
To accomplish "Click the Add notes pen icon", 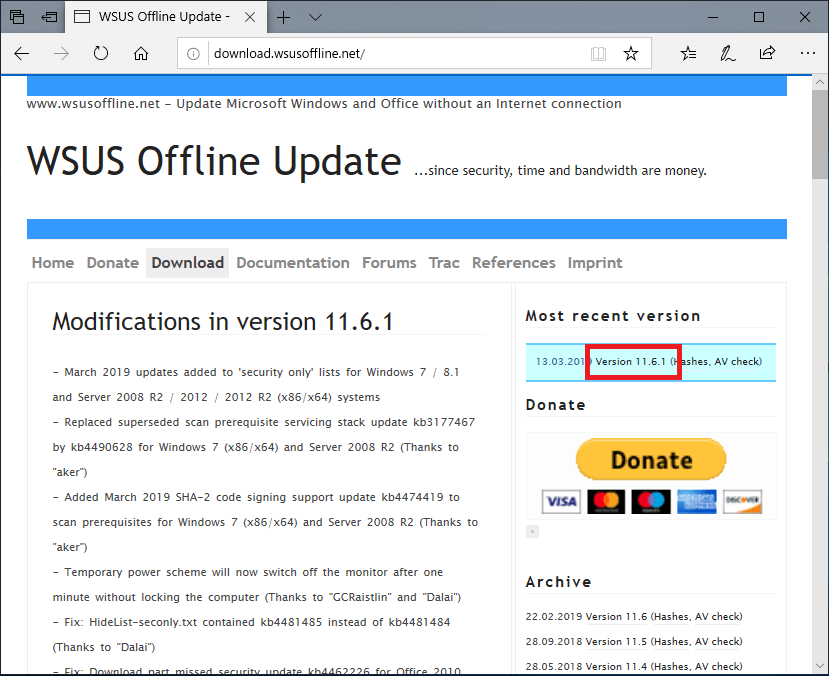I will (727, 54).
